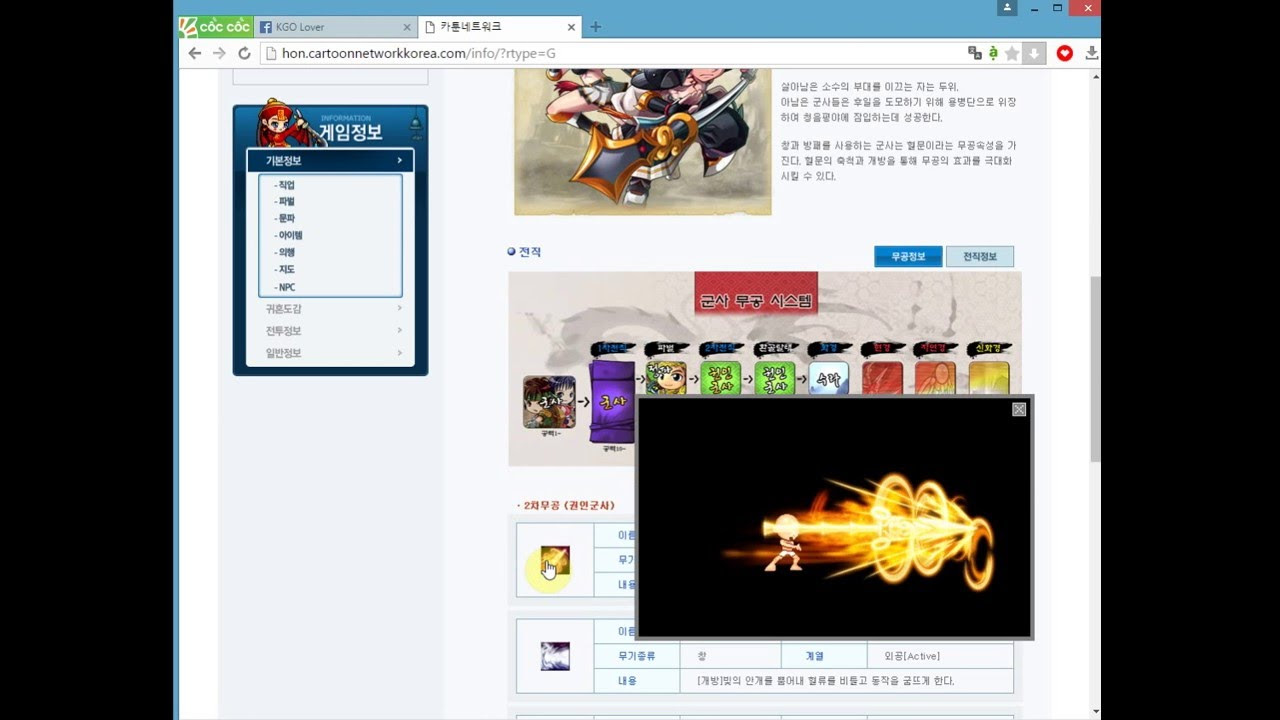Click the 파벌 faction character icon

coord(665,379)
